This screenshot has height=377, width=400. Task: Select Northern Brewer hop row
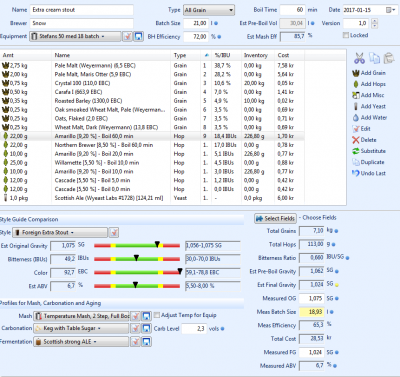click(152, 145)
